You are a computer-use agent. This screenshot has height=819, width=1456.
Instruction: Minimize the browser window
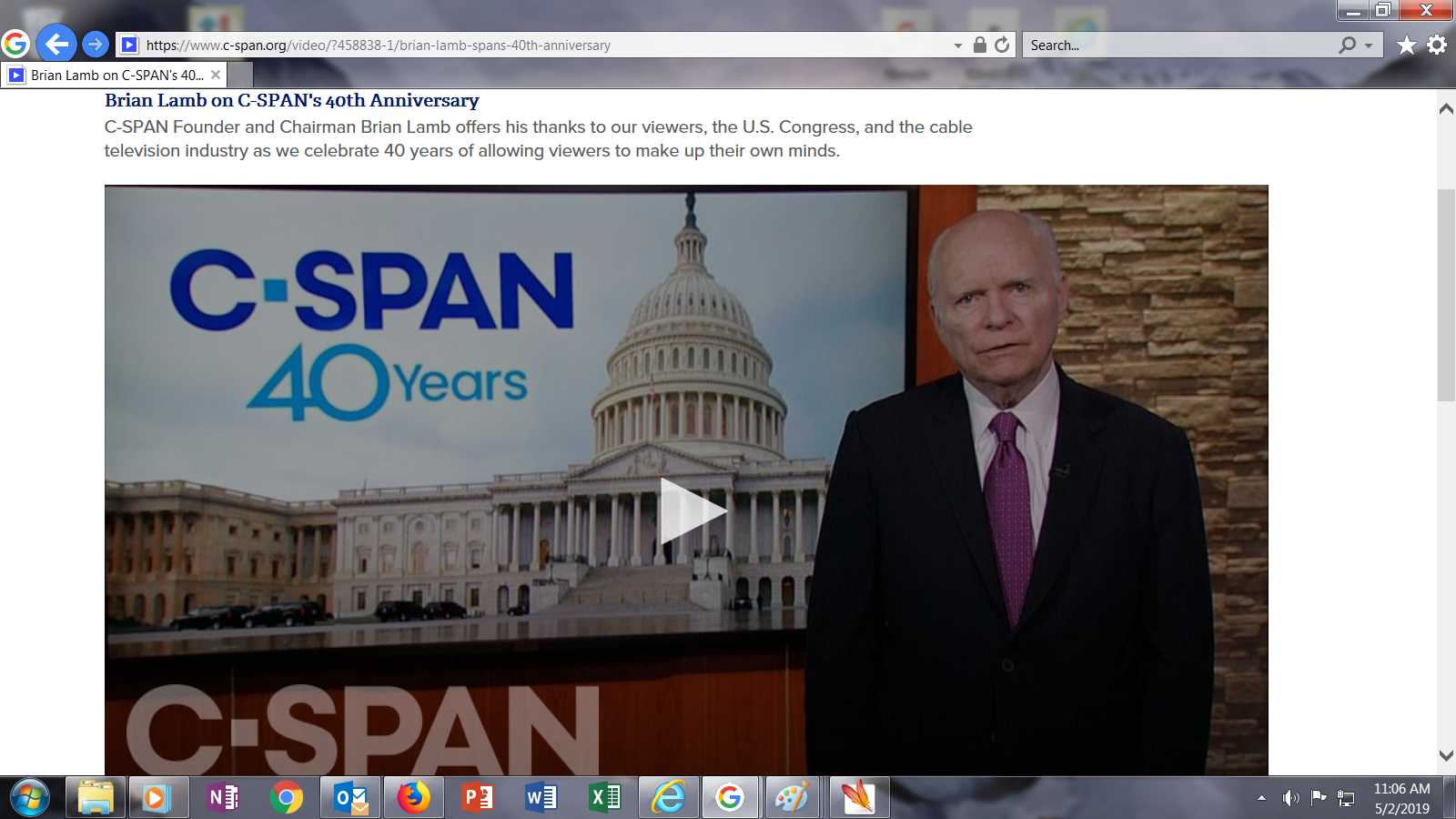point(1353,10)
